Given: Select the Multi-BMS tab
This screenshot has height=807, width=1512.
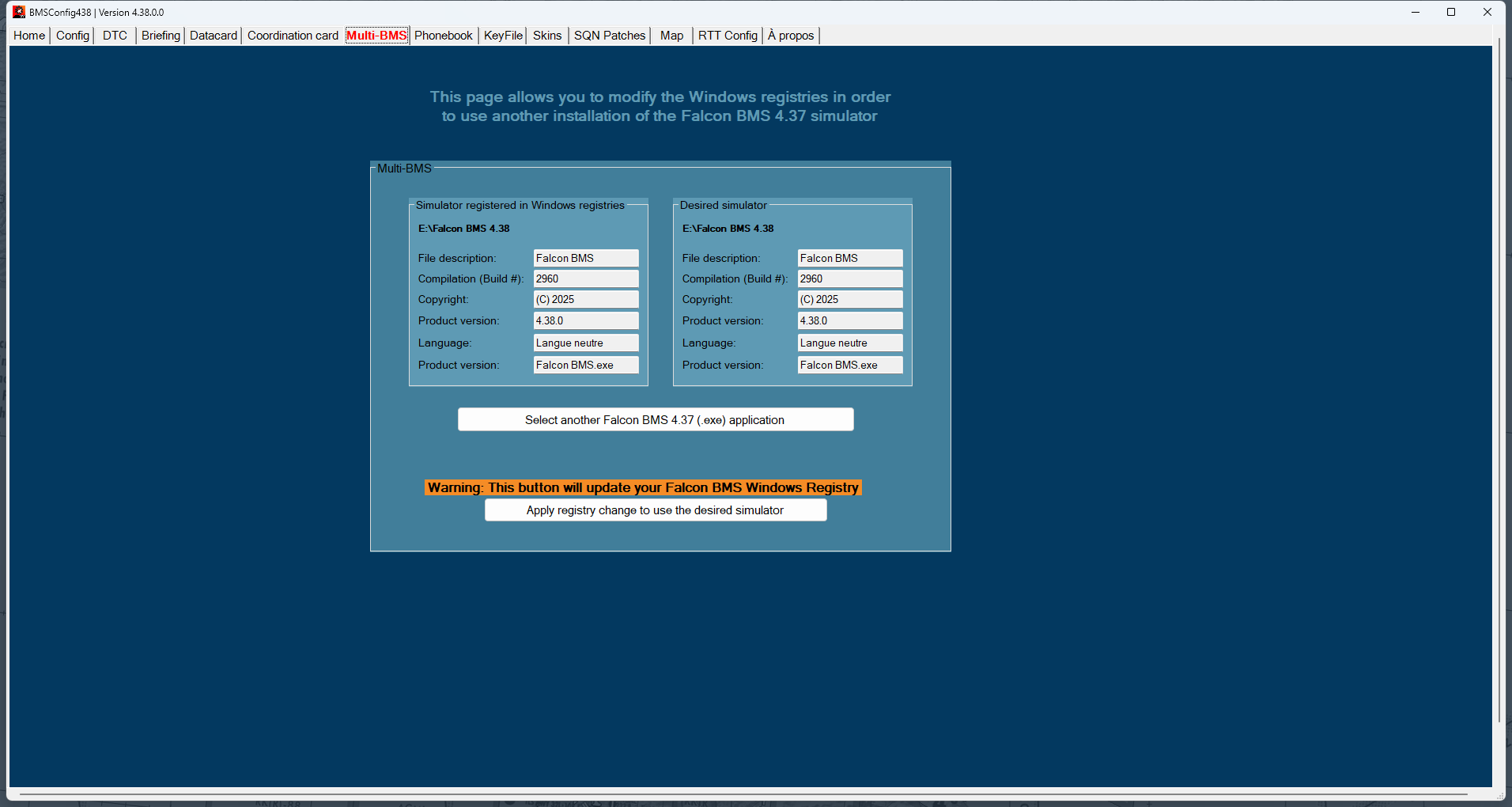Looking at the screenshot, I should (376, 36).
